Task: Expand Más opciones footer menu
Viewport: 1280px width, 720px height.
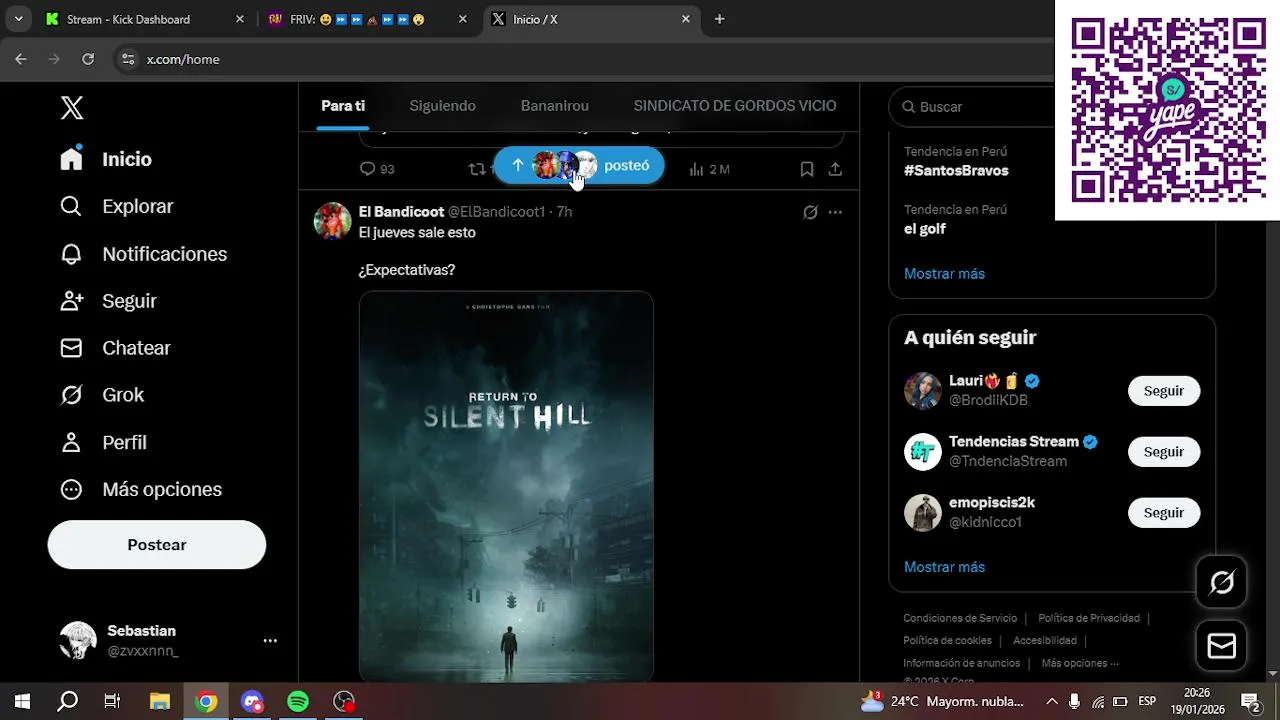Action: point(1080,663)
